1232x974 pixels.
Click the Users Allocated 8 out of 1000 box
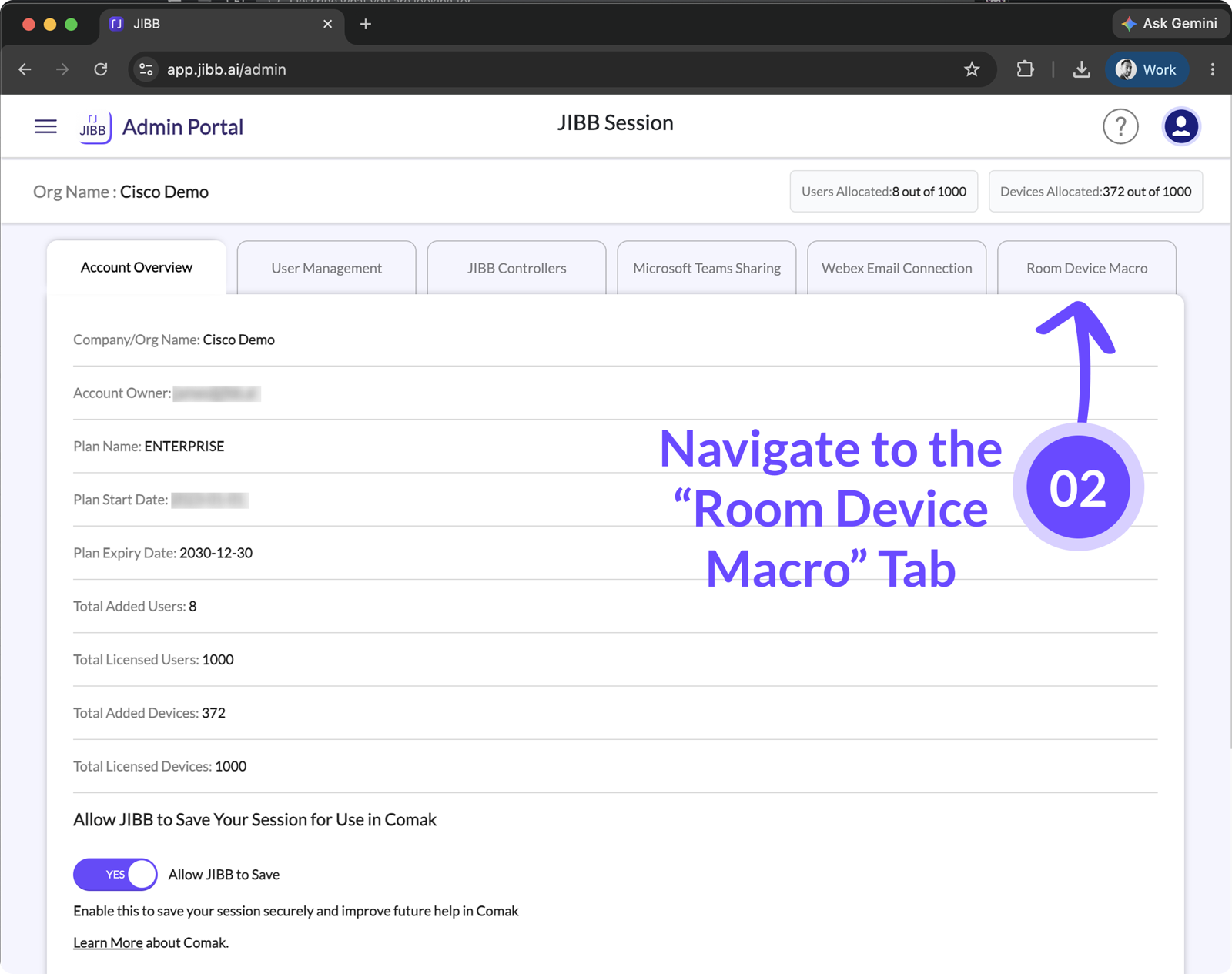pos(884,191)
